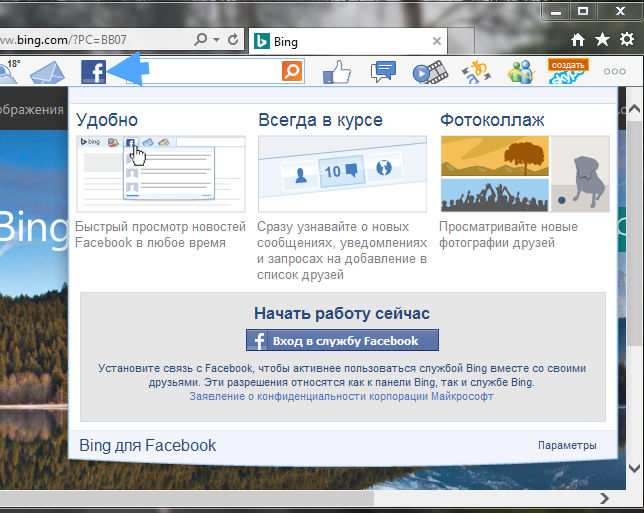Open Заявление о конфиденциальности корпорации Майкрософт link
644x513 pixels.
click(x=341, y=396)
